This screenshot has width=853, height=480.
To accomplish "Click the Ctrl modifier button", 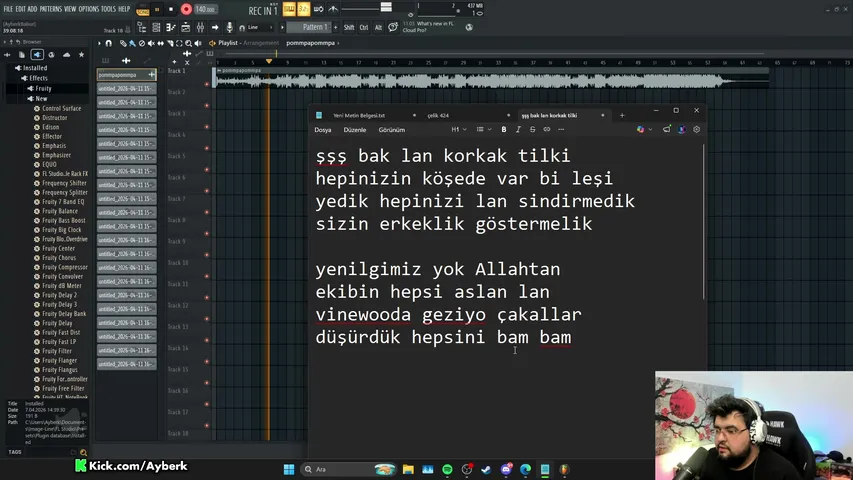I will point(364,27).
